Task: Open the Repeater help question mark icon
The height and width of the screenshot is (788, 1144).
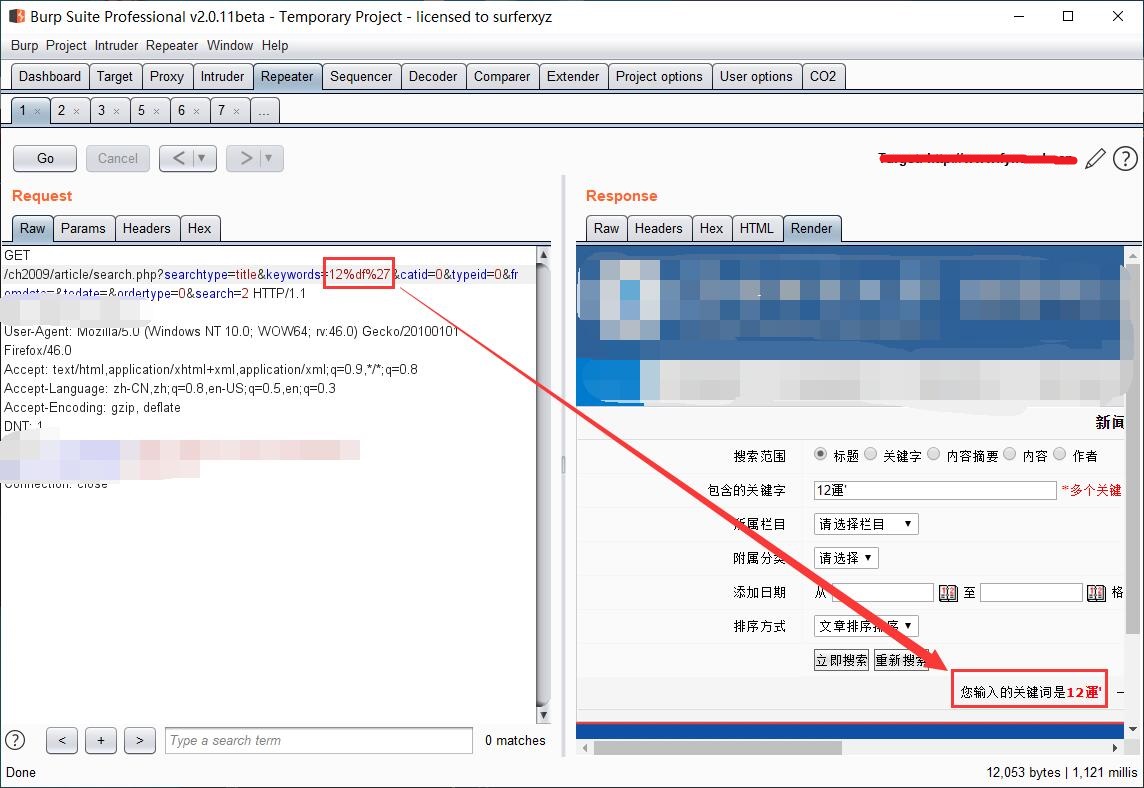Action: pos(1125,158)
